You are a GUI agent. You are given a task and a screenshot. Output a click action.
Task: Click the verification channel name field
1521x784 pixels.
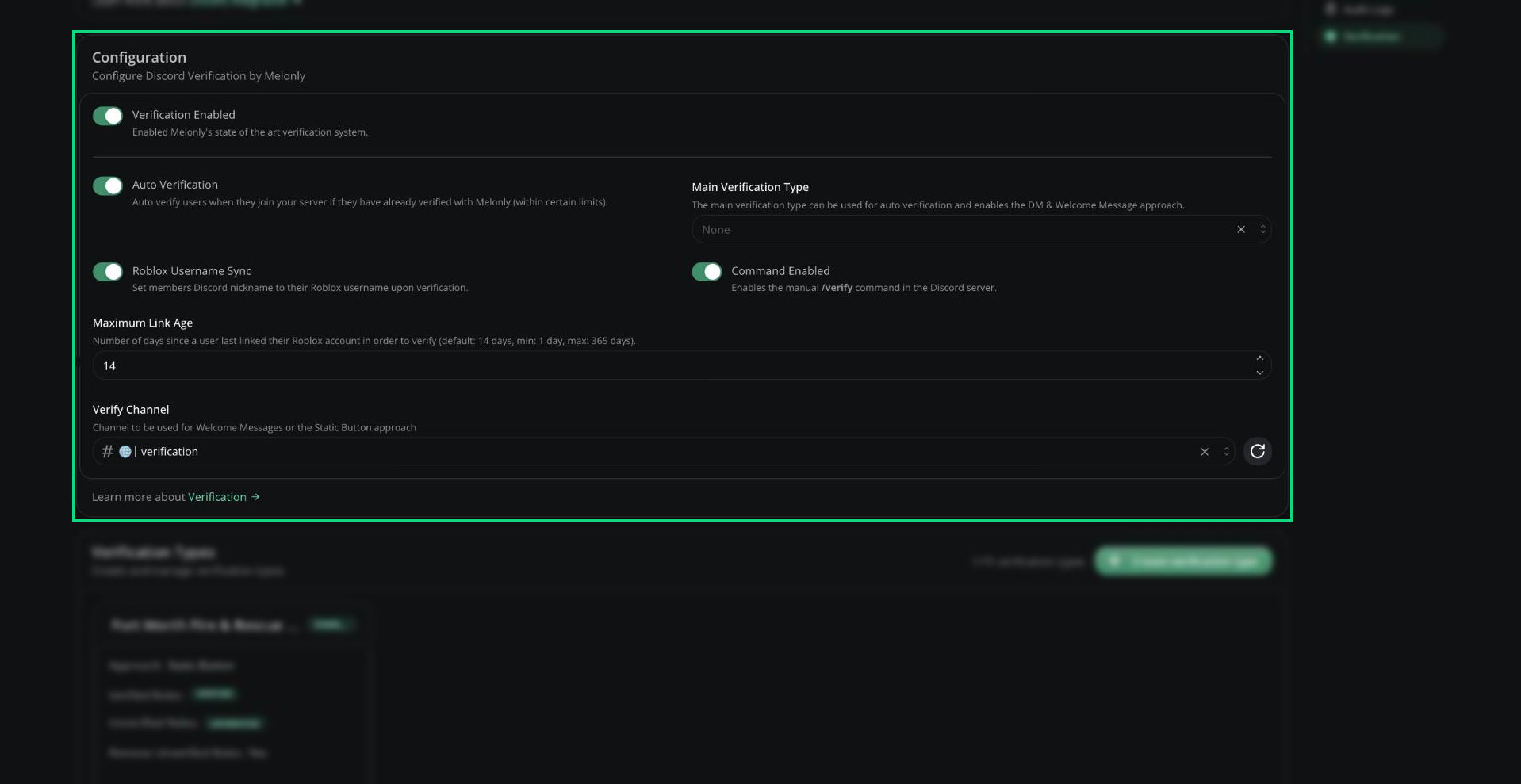tap(663, 452)
